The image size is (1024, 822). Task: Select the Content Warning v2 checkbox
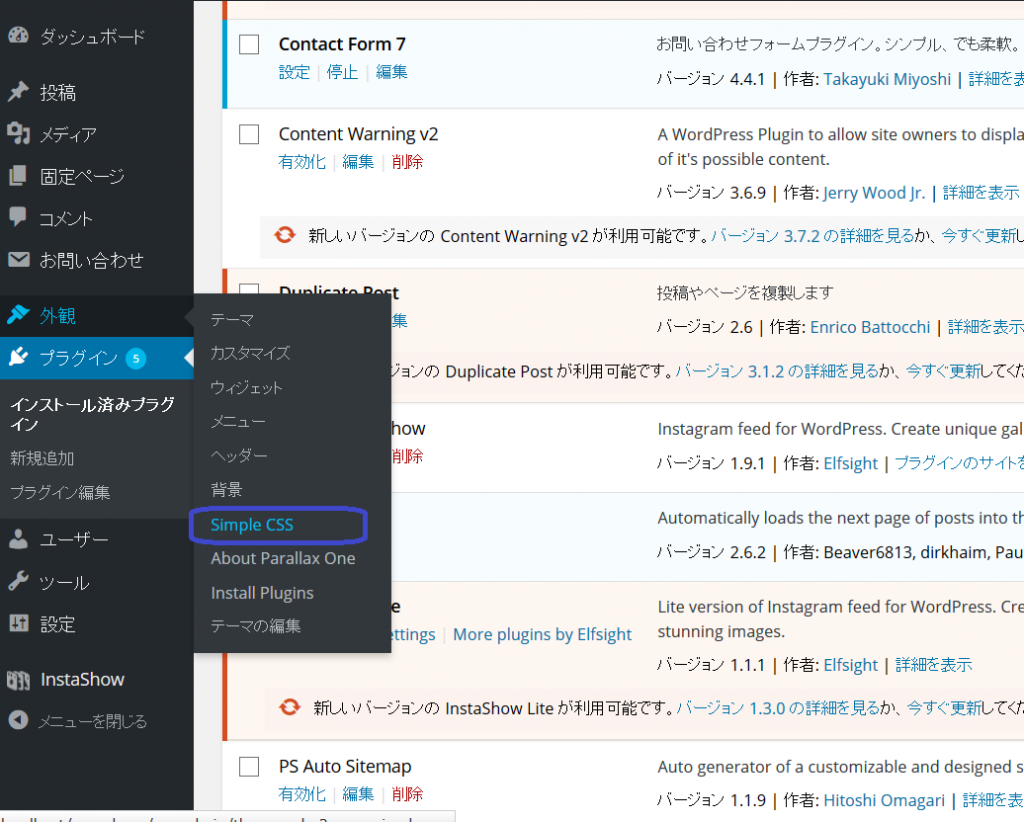point(249,135)
